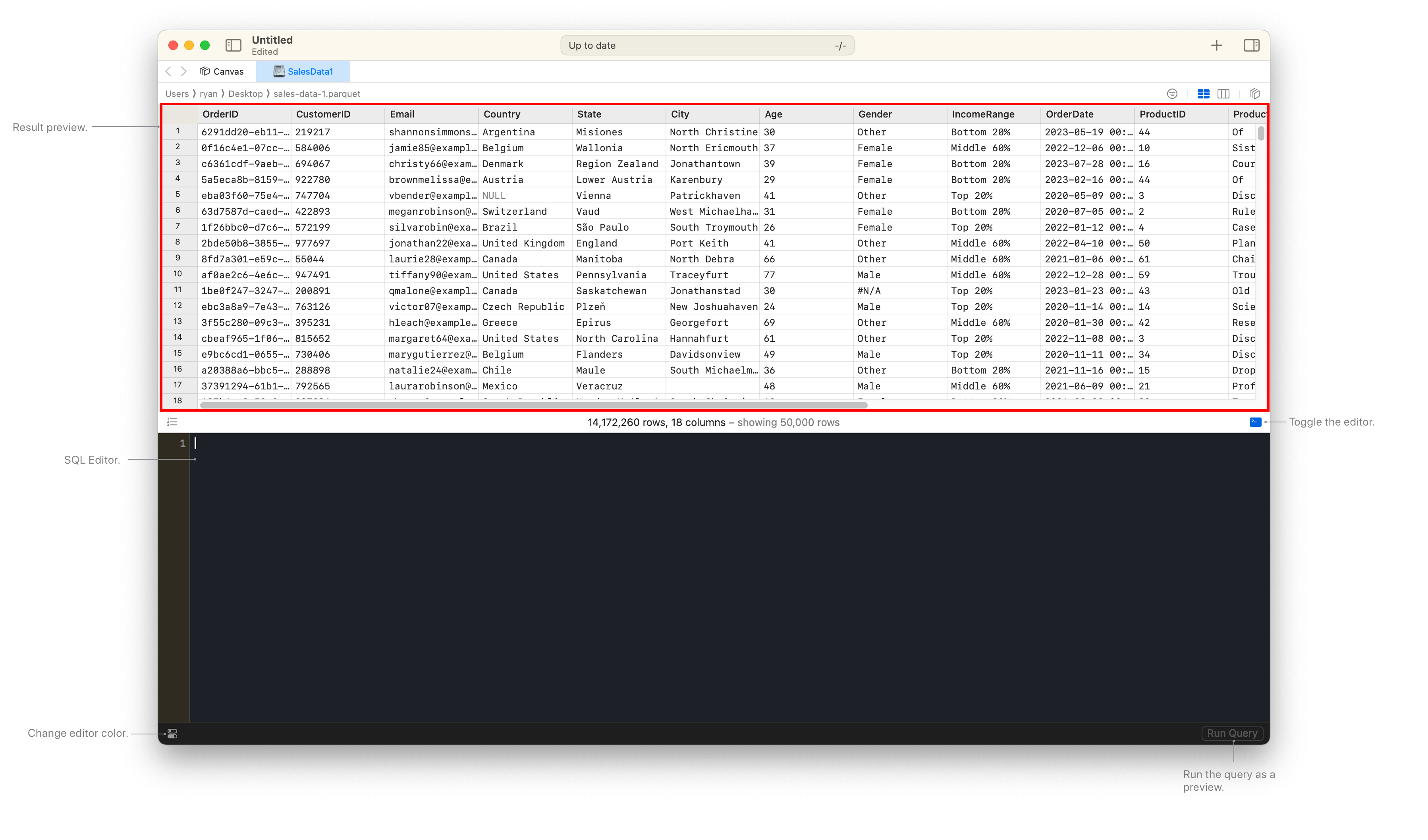Click editor line number 1

[182, 443]
